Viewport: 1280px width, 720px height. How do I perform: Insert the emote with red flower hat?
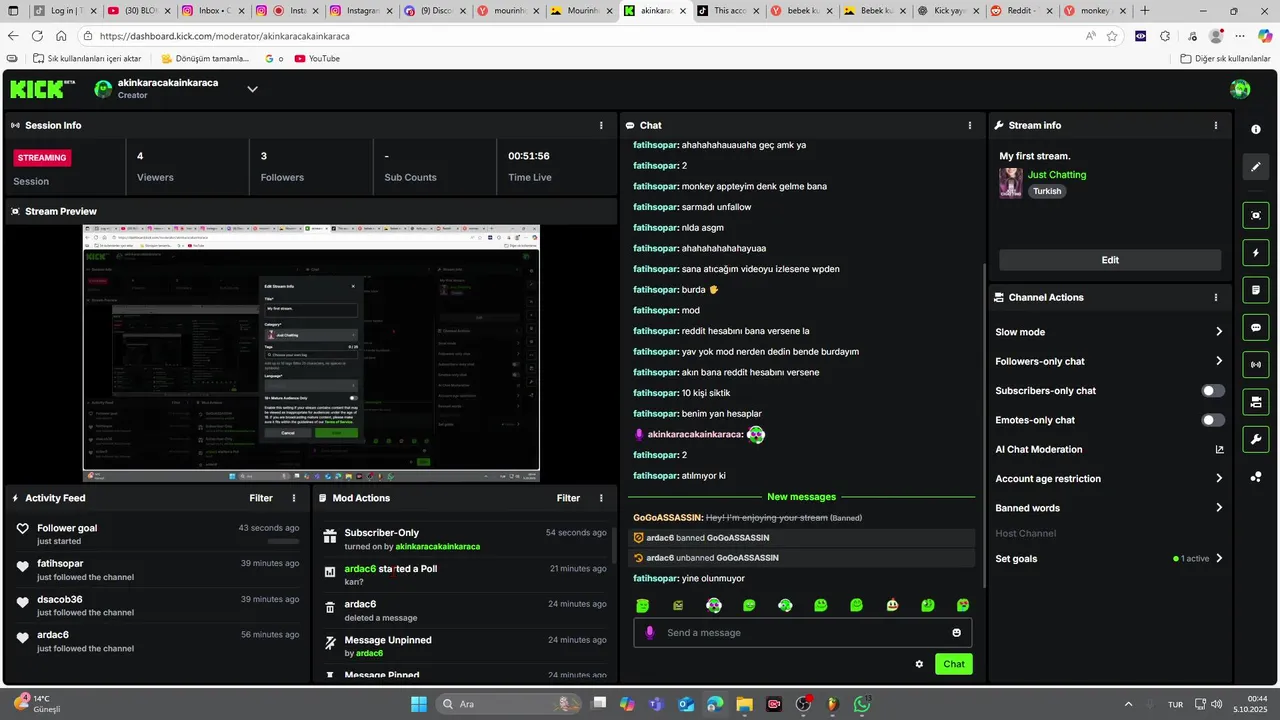coord(892,605)
